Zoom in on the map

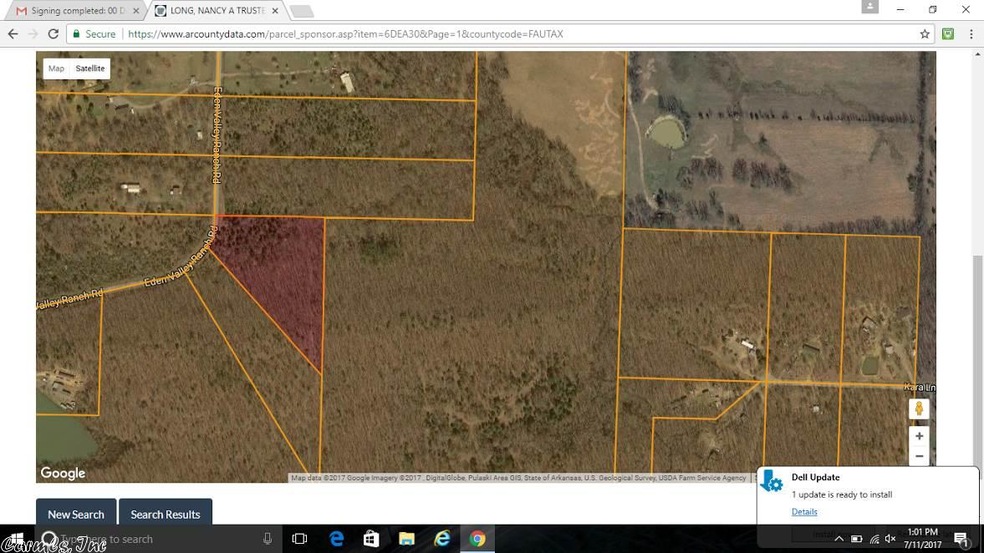coord(919,436)
